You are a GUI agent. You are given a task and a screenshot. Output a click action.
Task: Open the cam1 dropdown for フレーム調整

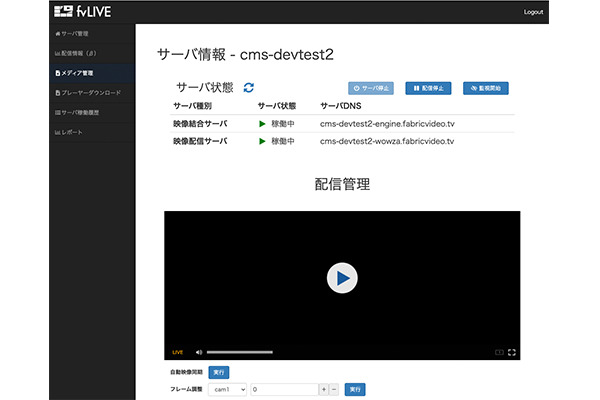point(228,388)
